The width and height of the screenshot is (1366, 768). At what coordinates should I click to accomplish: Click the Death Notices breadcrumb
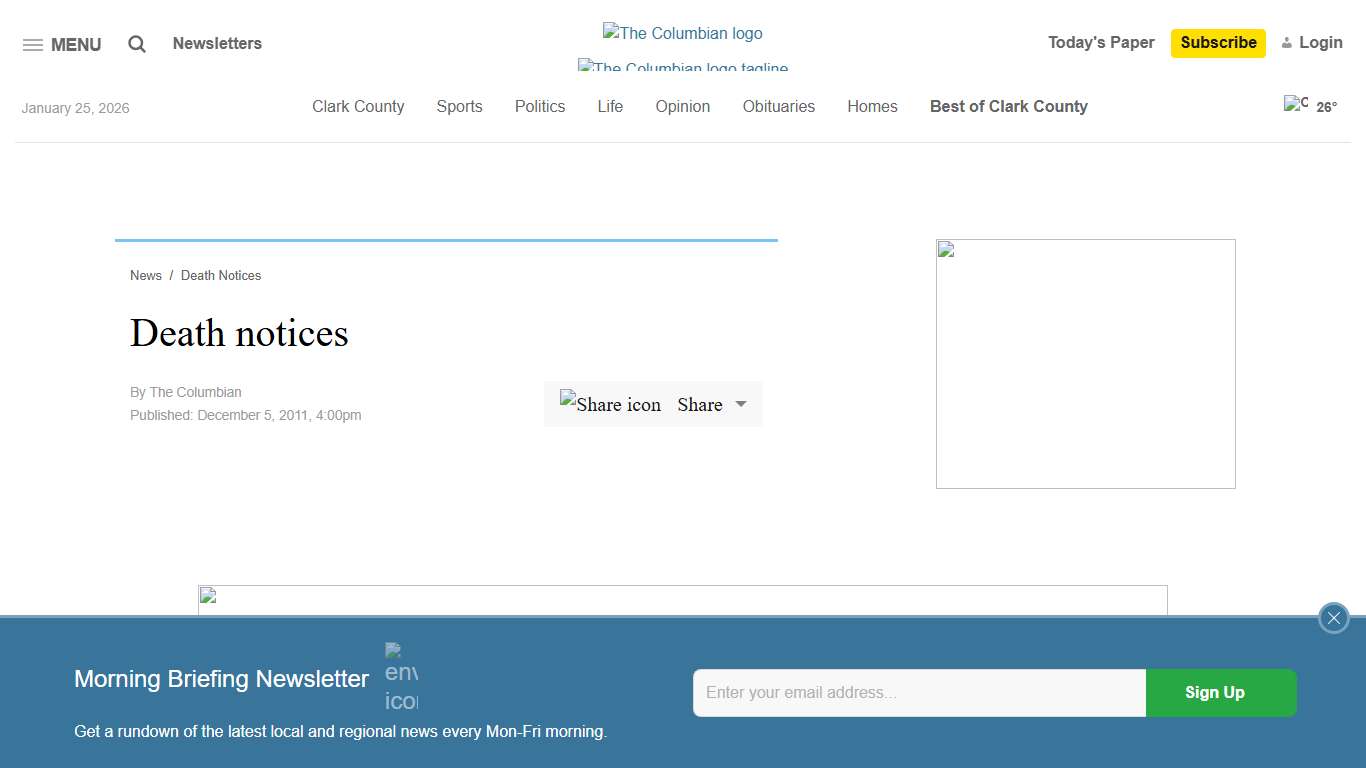221,275
